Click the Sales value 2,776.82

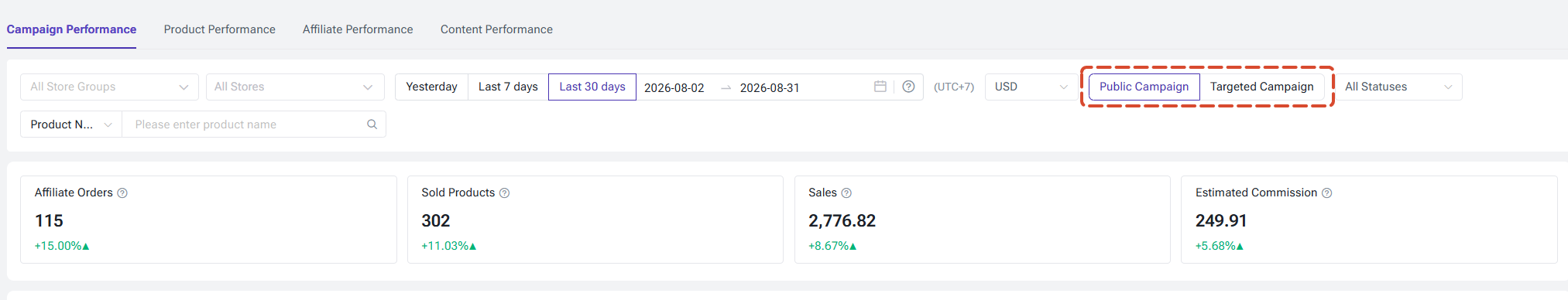(x=842, y=220)
